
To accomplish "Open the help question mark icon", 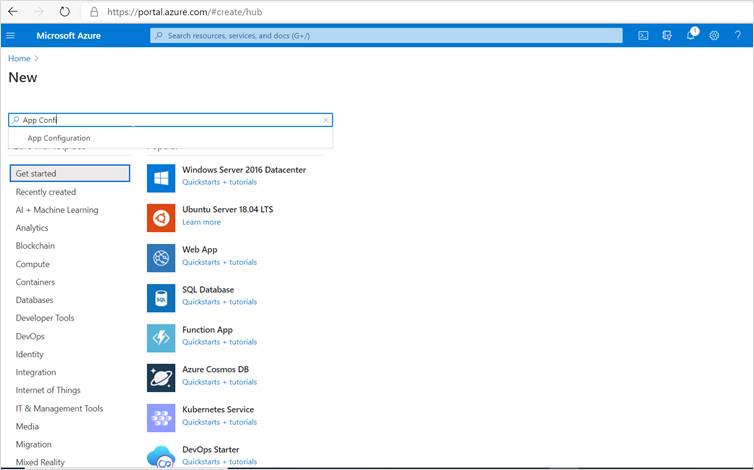I will [738, 36].
